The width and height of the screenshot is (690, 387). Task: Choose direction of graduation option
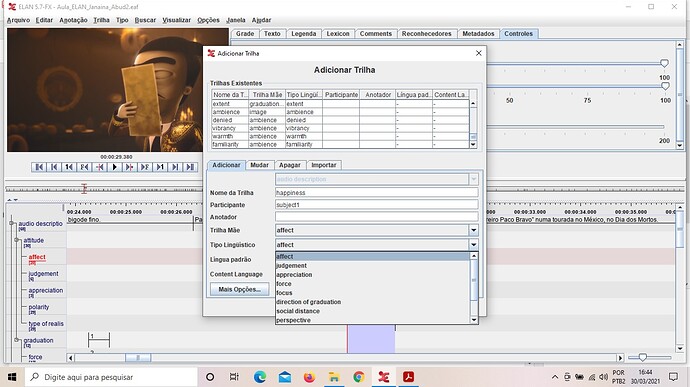pyautogui.click(x=372, y=302)
